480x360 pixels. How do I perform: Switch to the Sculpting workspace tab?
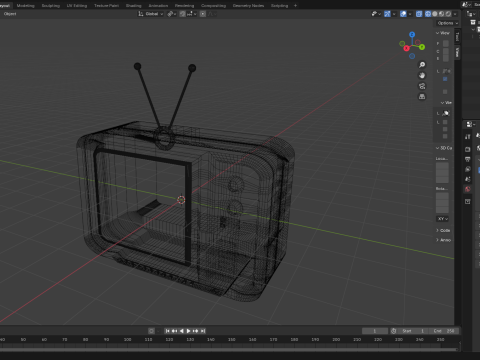pyautogui.click(x=51, y=6)
